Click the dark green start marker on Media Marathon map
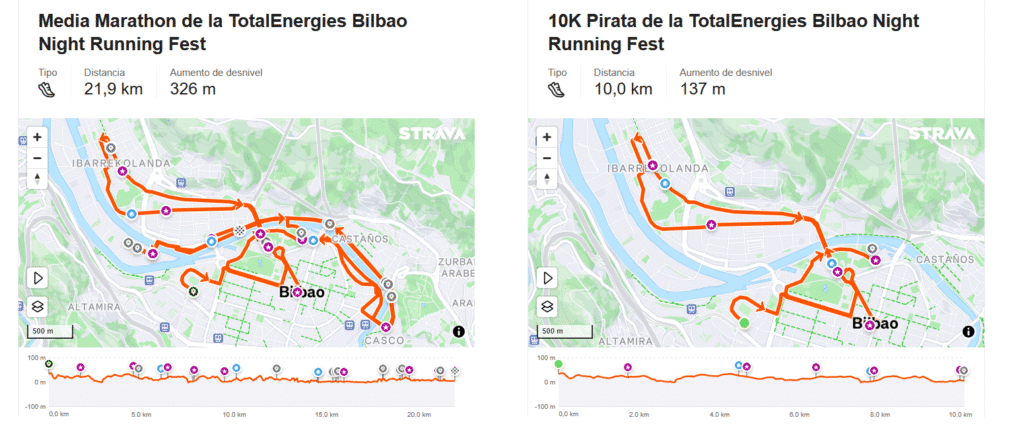 [x=193, y=291]
